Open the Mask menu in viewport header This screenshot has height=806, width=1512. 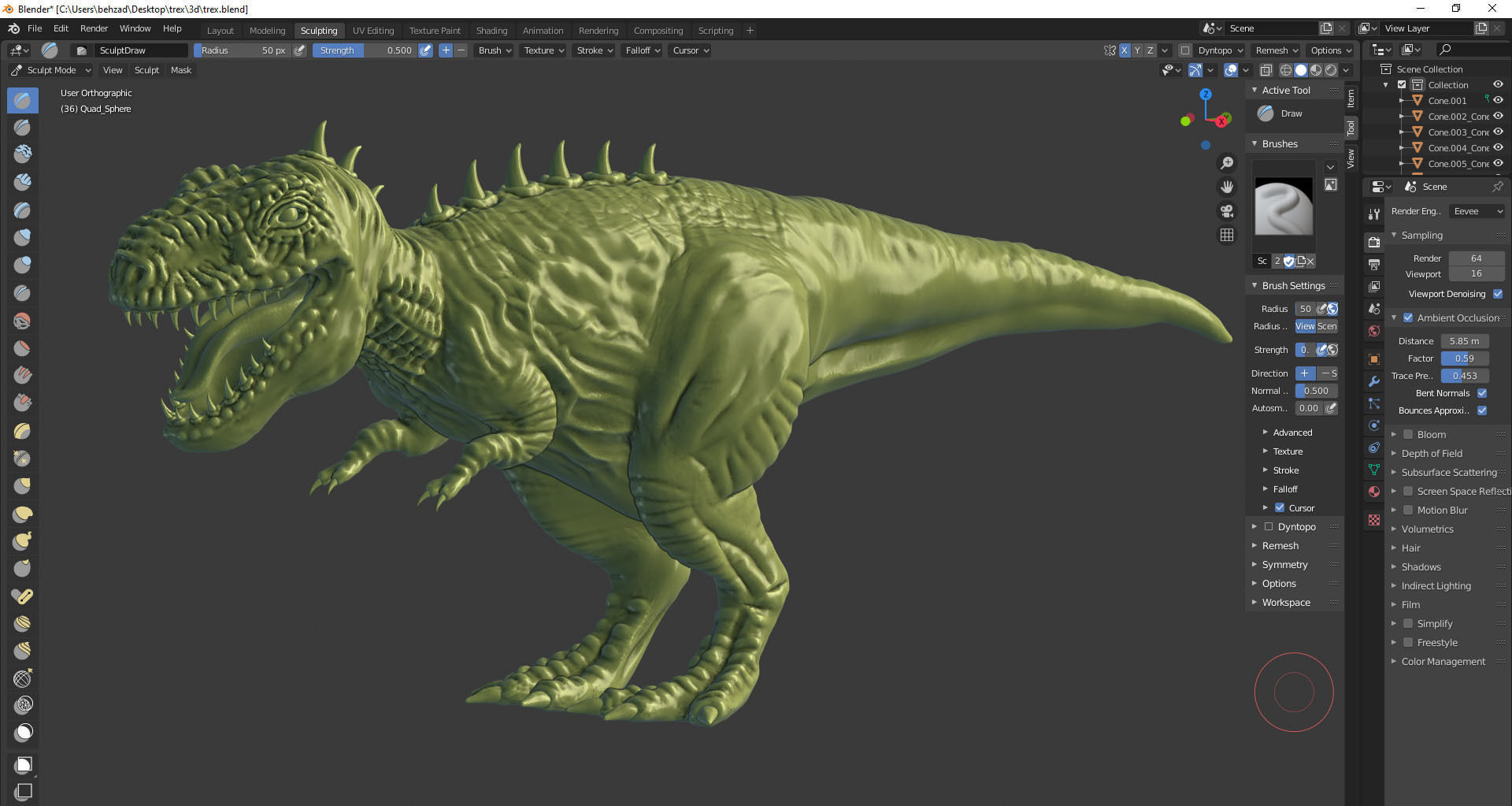(x=181, y=70)
